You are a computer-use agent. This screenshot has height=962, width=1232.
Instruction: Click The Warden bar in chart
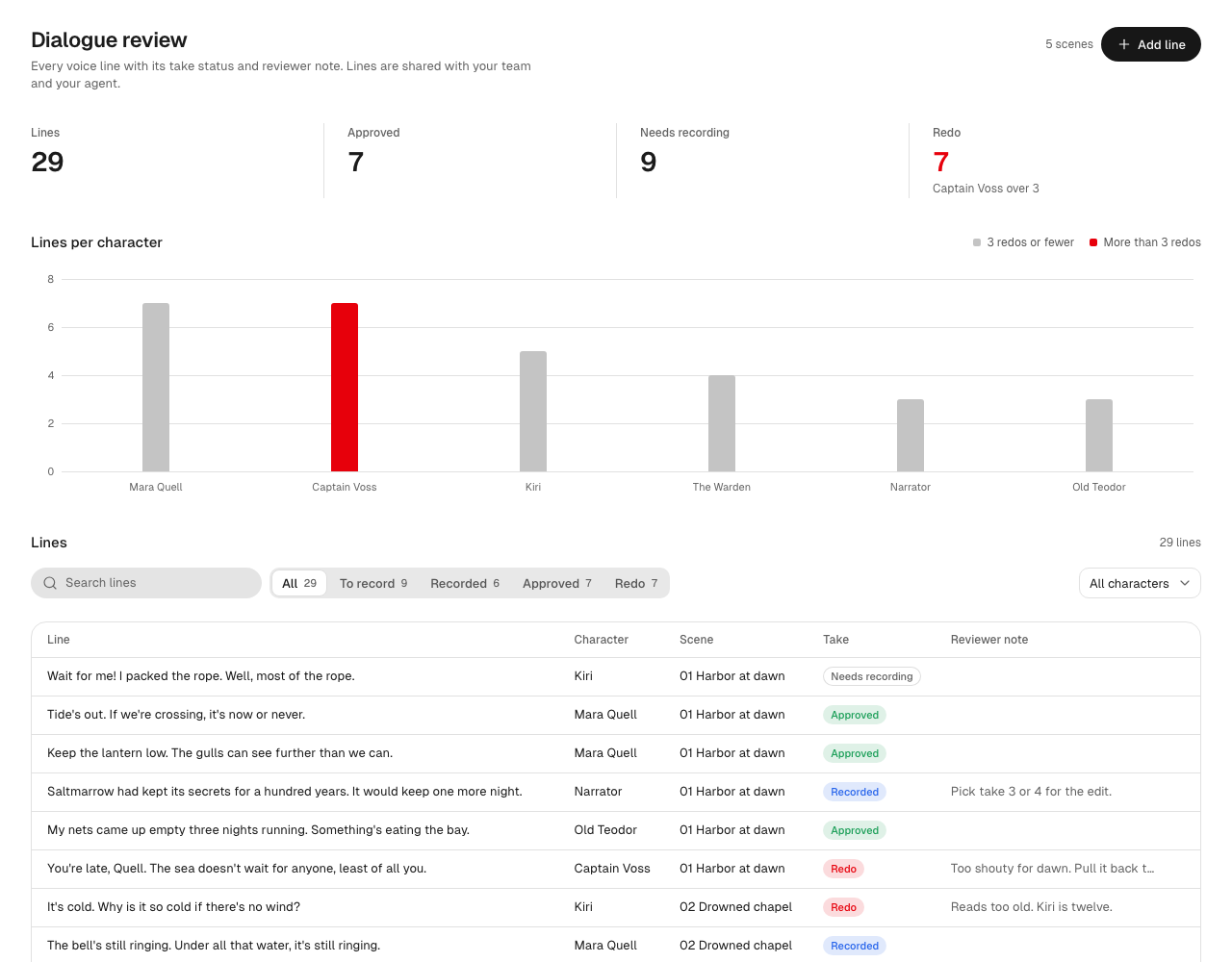click(x=722, y=423)
